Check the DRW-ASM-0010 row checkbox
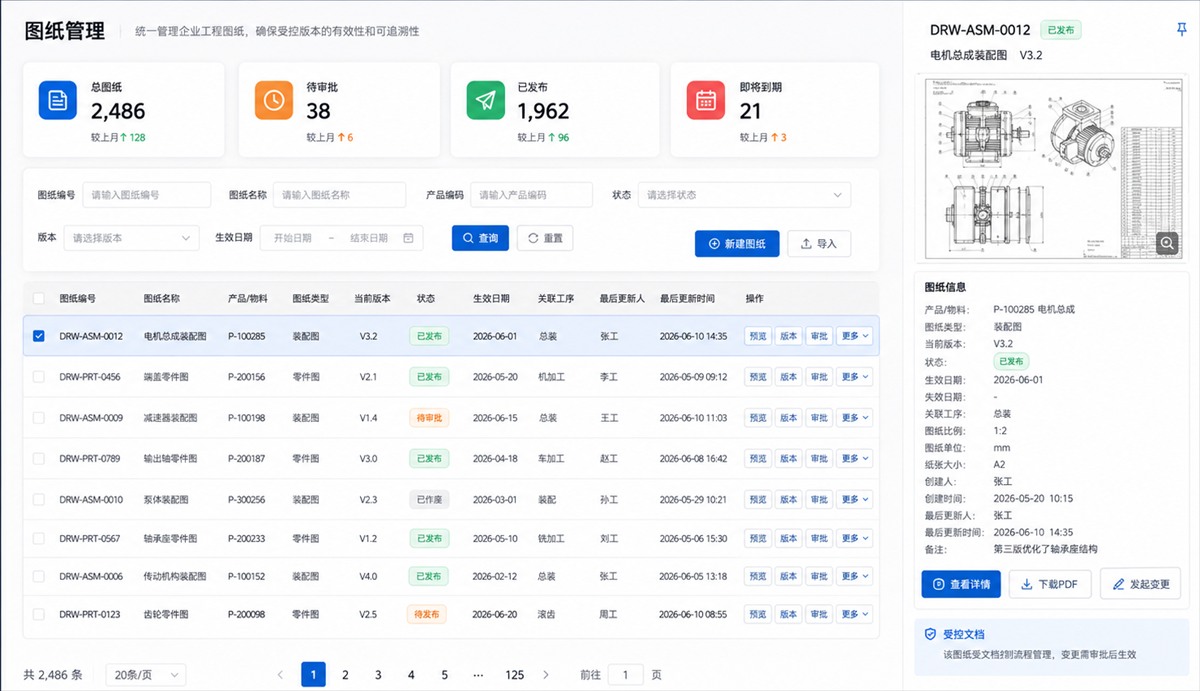Image resolution: width=1200 pixels, height=691 pixels. coord(39,499)
